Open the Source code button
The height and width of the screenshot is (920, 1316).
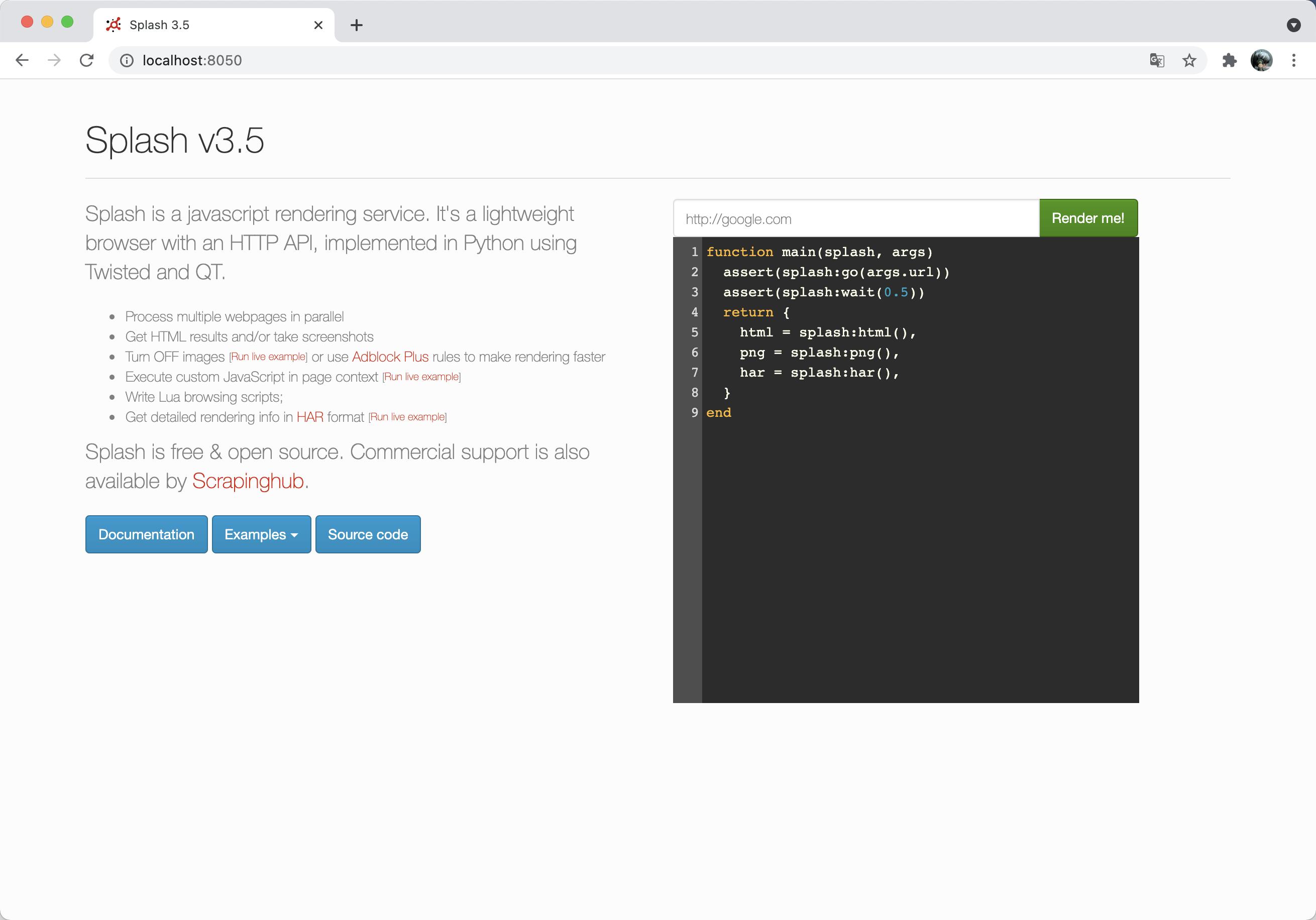(x=368, y=534)
